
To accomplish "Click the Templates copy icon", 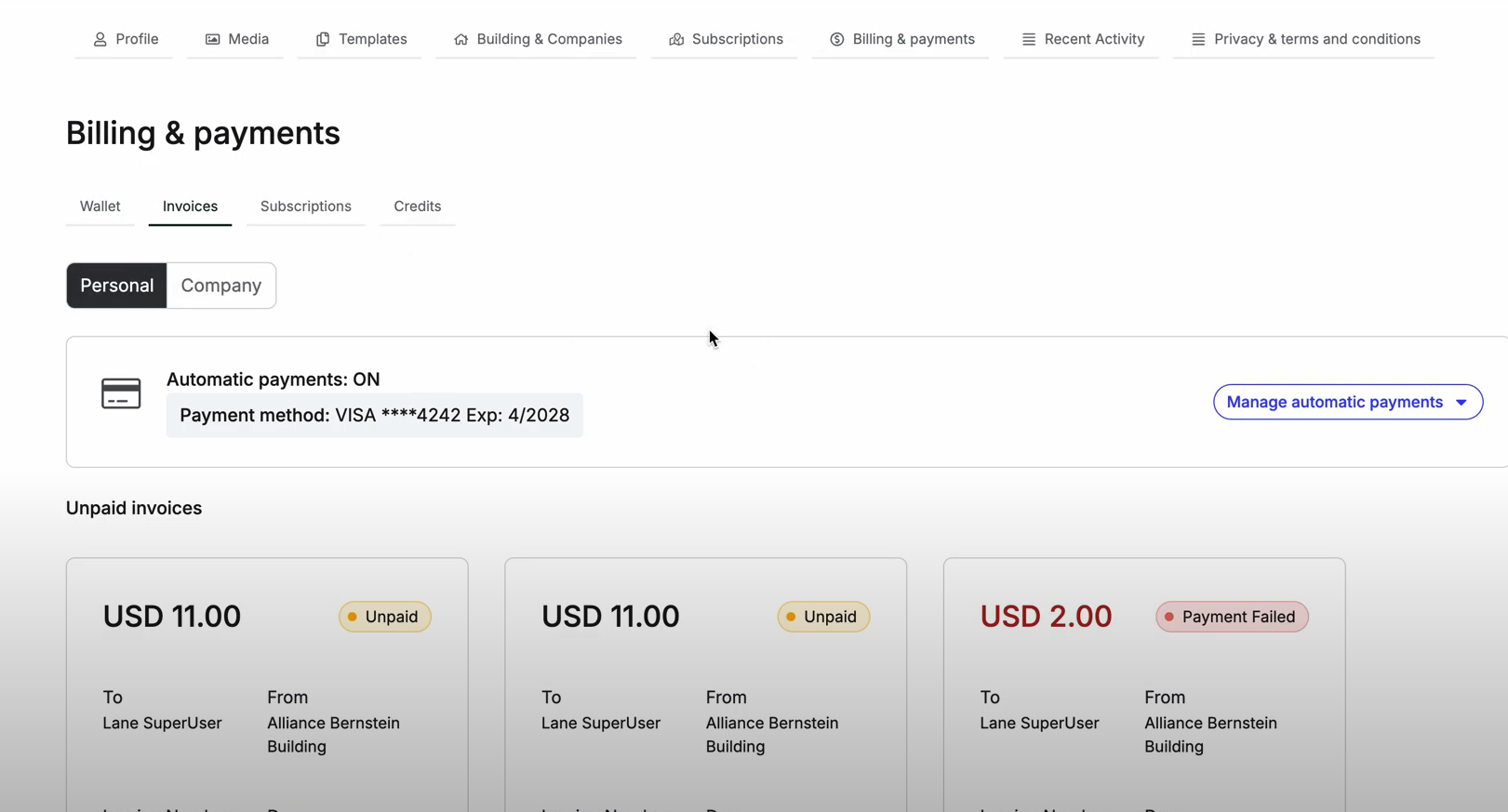I will tap(323, 39).
